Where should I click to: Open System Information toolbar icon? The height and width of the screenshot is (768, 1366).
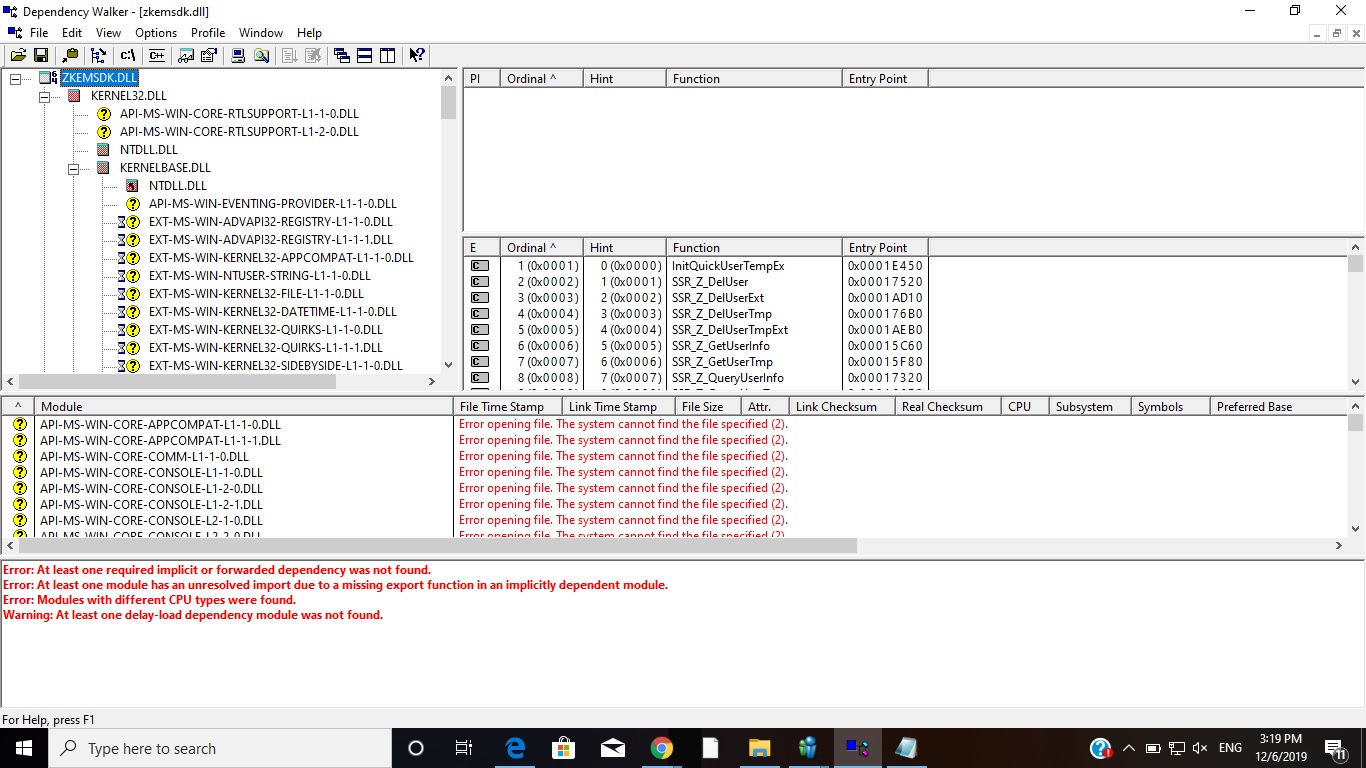point(238,56)
